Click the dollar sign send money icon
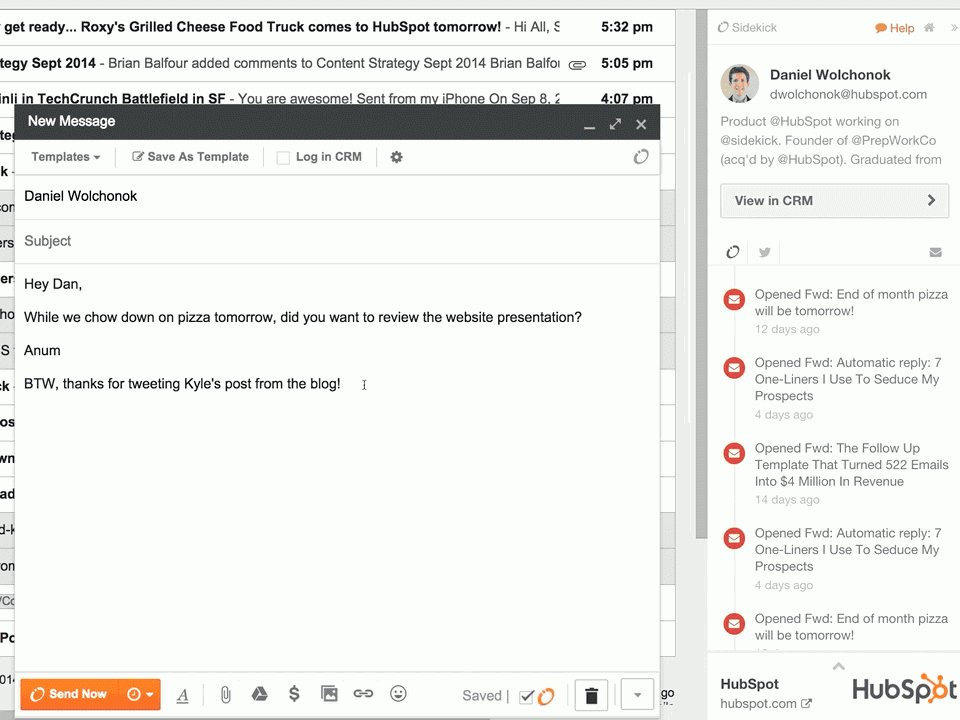960x720 pixels. (x=294, y=694)
